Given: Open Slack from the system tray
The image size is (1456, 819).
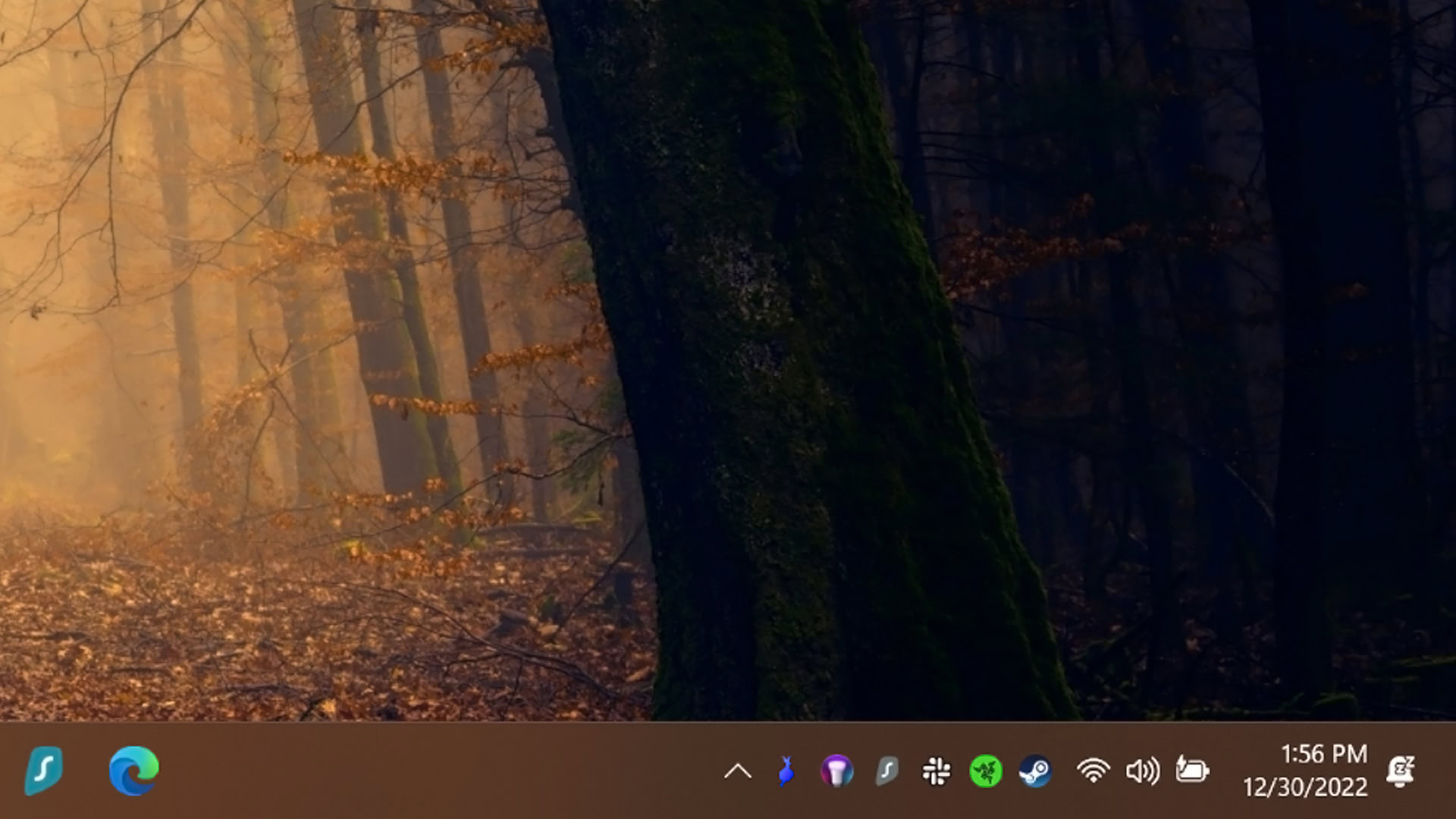Looking at the screenshot, I should point(937,772).
